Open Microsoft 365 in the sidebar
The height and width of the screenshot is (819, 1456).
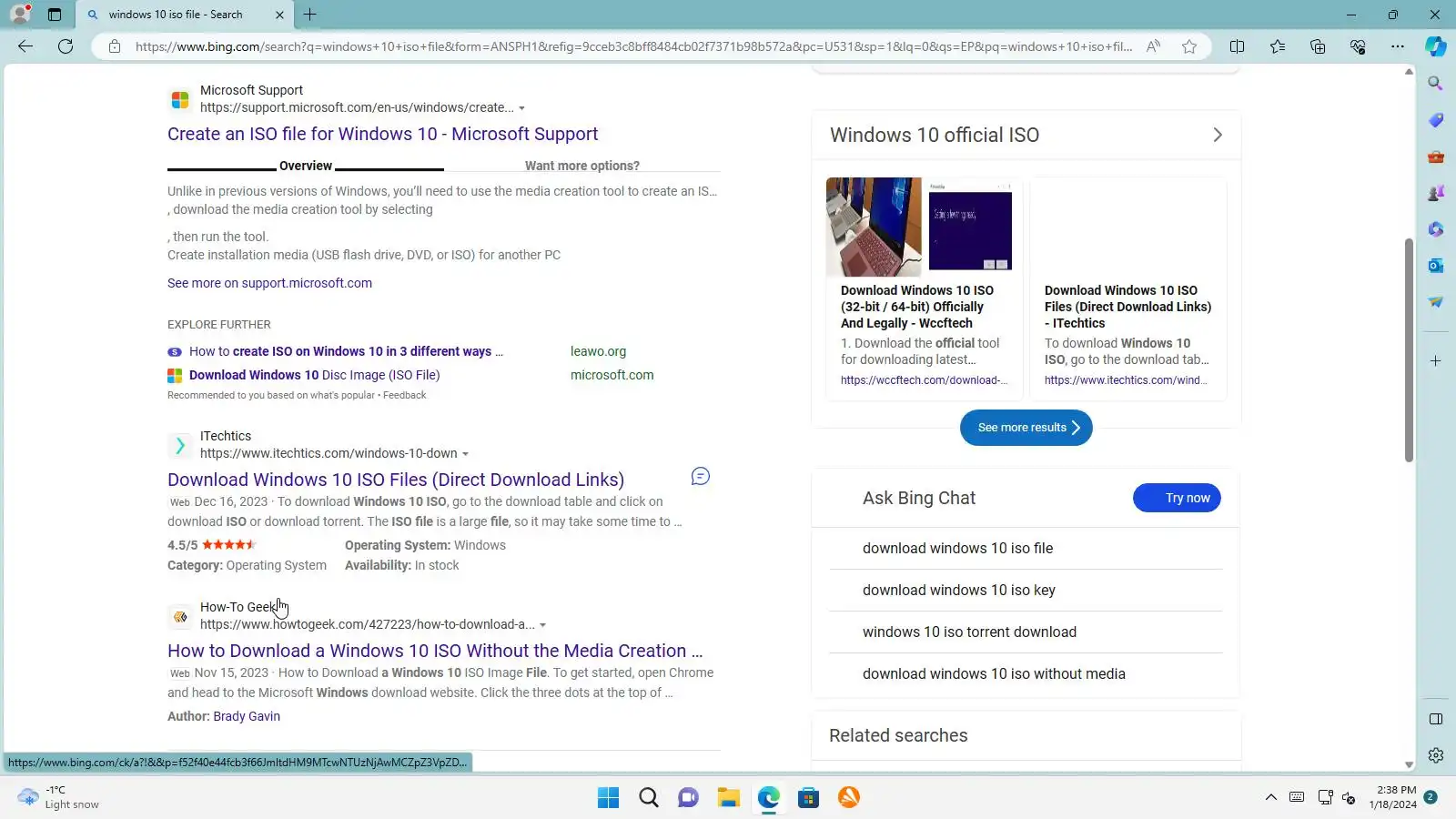pyautogui.click(x=1436, y=229)
